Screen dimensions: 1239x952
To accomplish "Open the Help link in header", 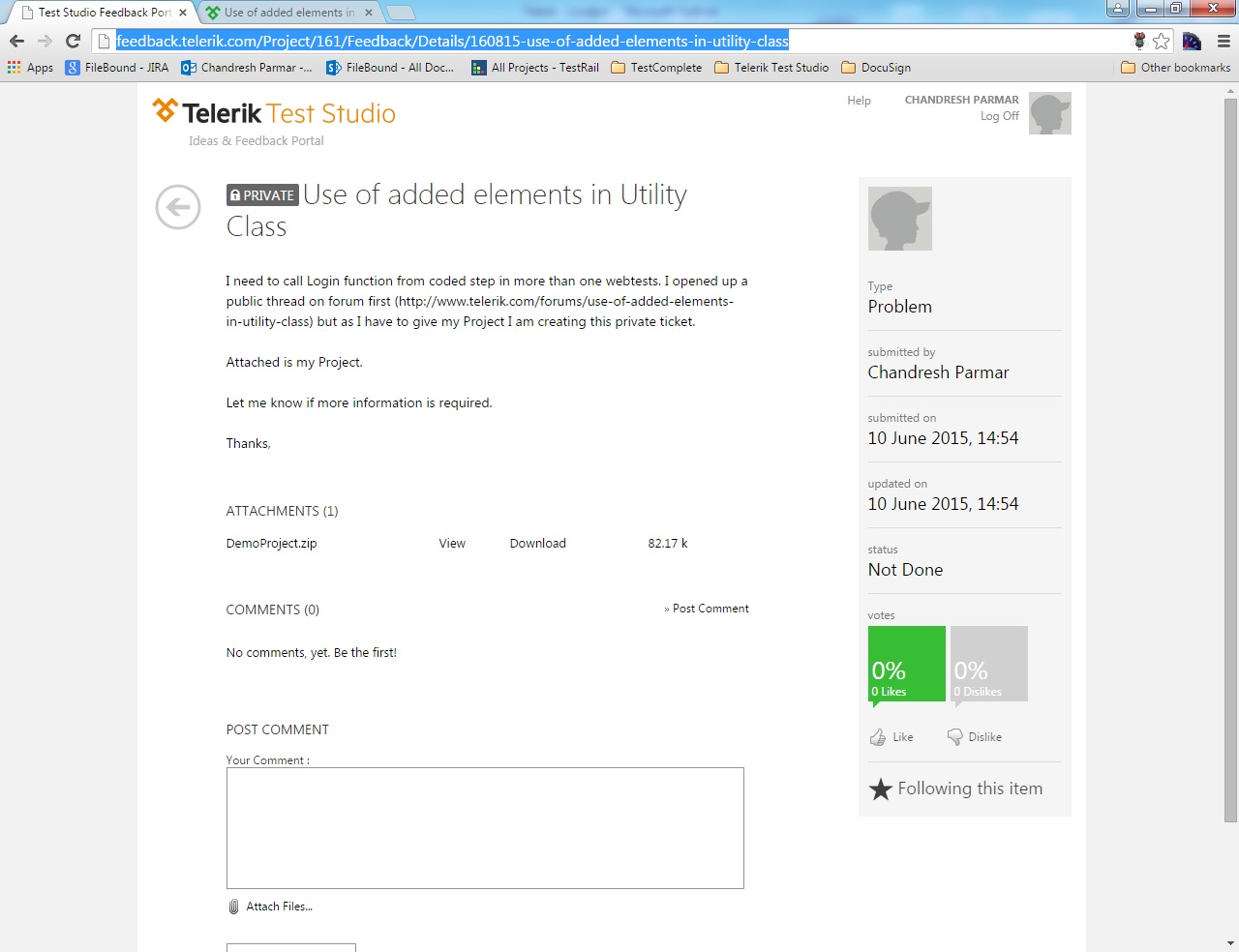I will (x=859, y=101).
